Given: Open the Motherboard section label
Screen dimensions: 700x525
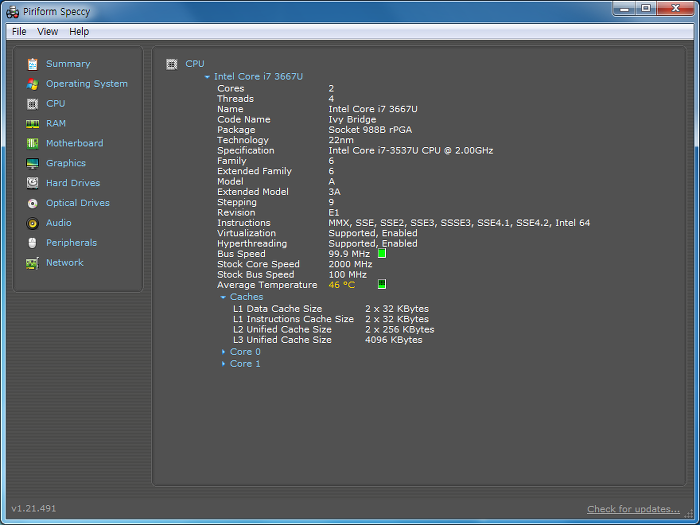Looking at the screenshot, I should click(75, 143).
